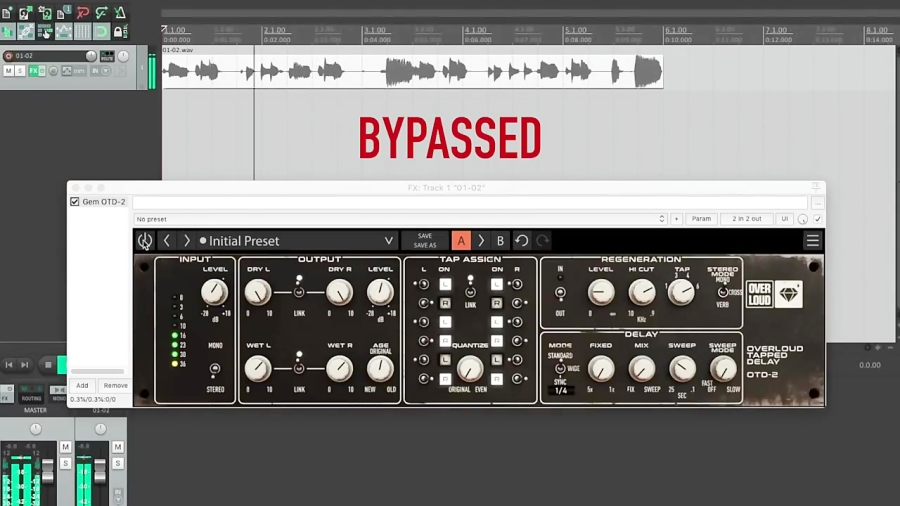Select the B comparison slot

point(501,241)
